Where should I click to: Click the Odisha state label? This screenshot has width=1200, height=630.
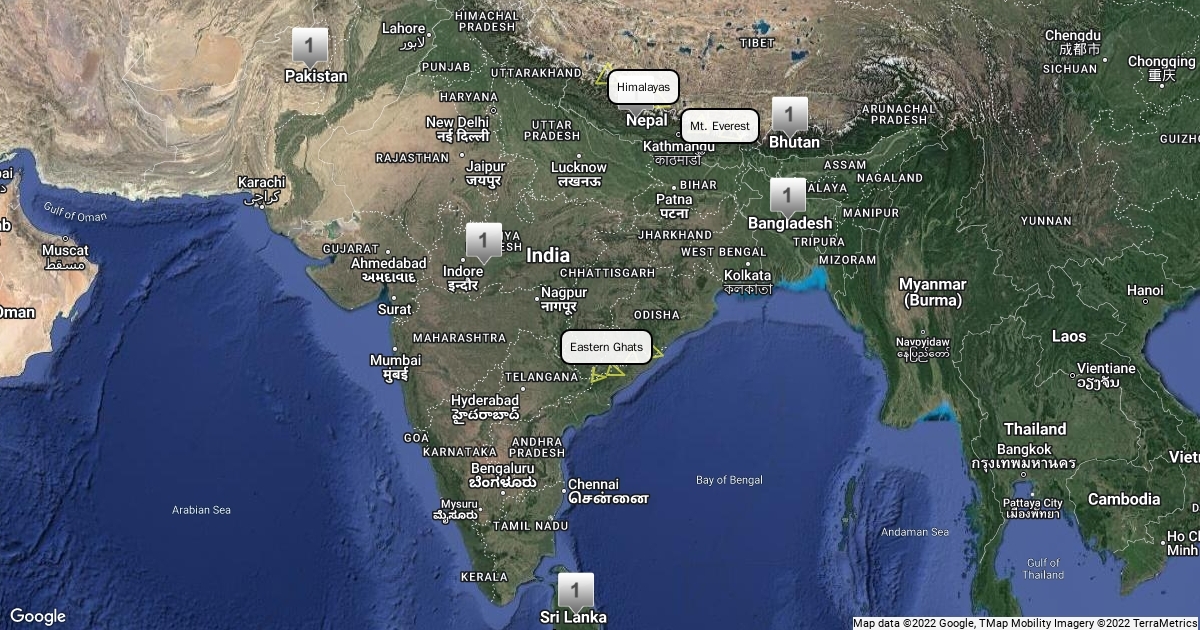point(656,314)
